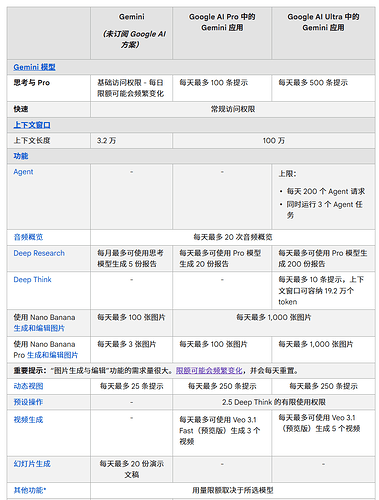Select Pro 模型生成 200 份报告 cell
This screenshot has width=379, height=500.
(x=323, y=258)
